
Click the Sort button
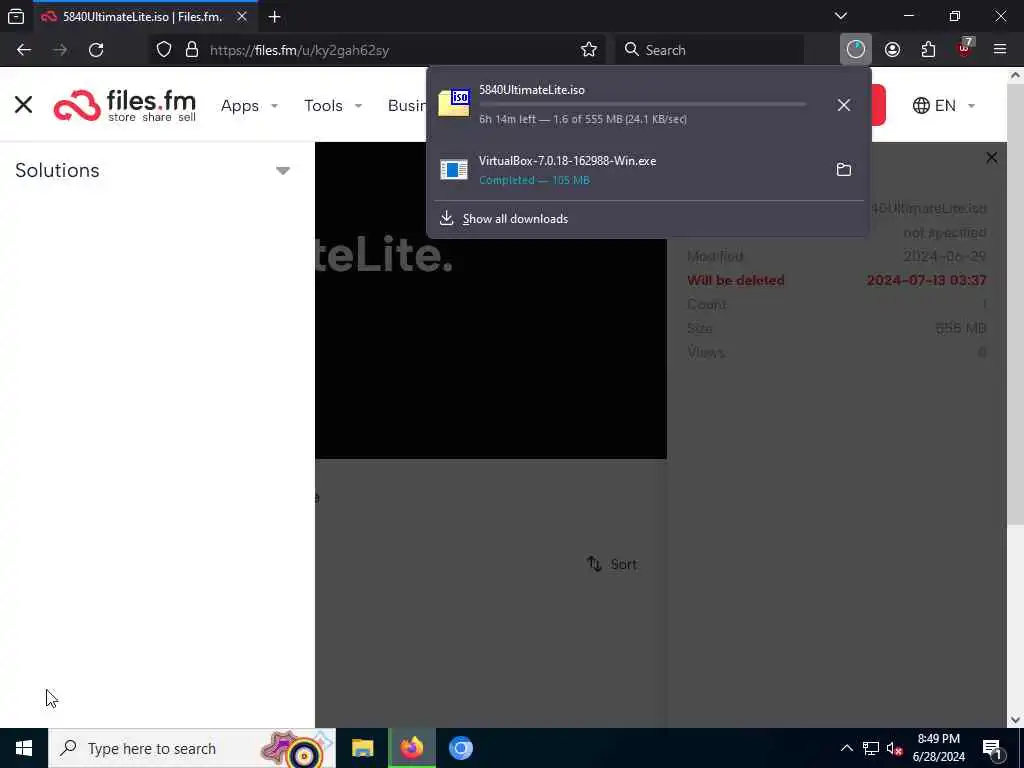coord(612,564)
